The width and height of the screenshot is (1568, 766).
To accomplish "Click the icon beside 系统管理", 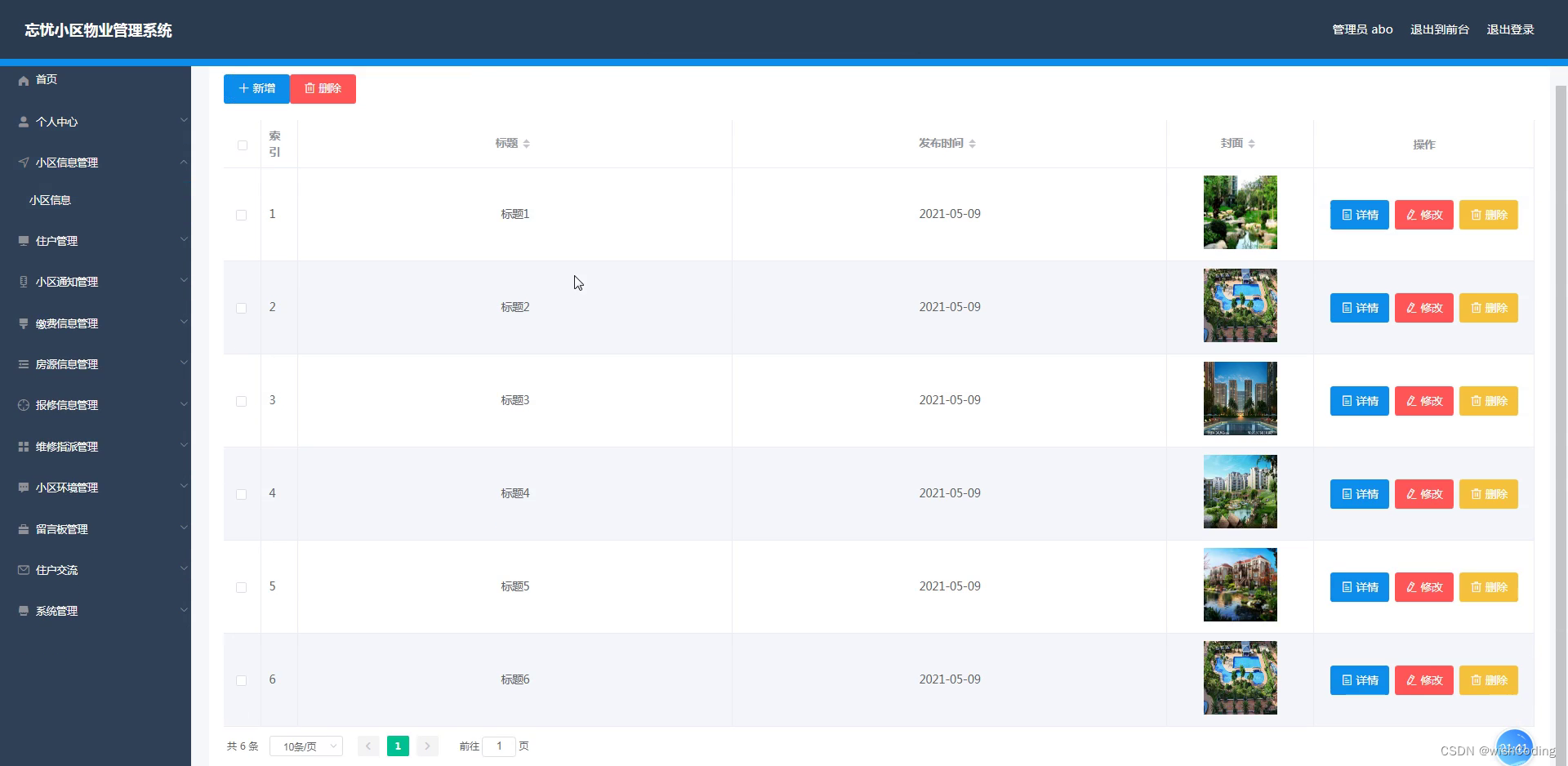I will pyautogui.click(x=24, y=611).
